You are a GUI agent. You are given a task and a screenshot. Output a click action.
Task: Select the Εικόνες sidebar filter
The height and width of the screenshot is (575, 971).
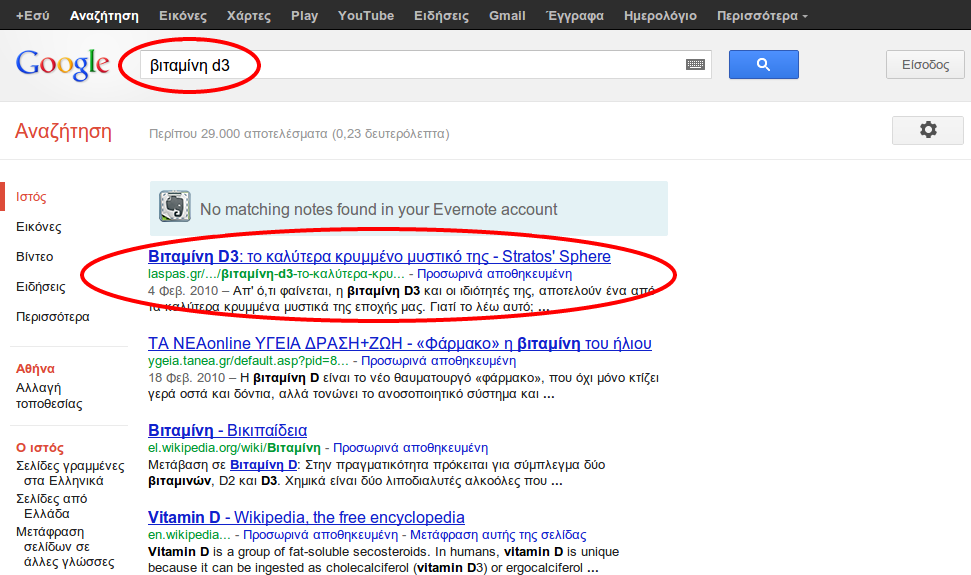38,227
